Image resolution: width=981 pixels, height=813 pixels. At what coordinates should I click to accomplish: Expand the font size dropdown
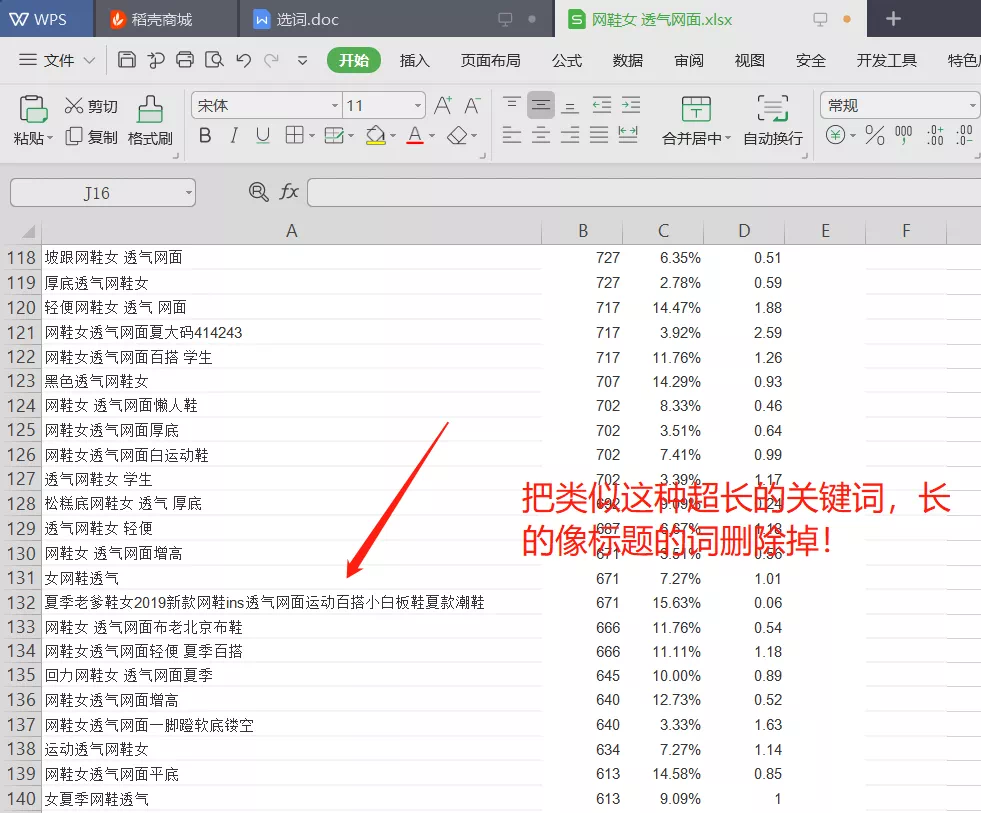click(x=417, y=106)
